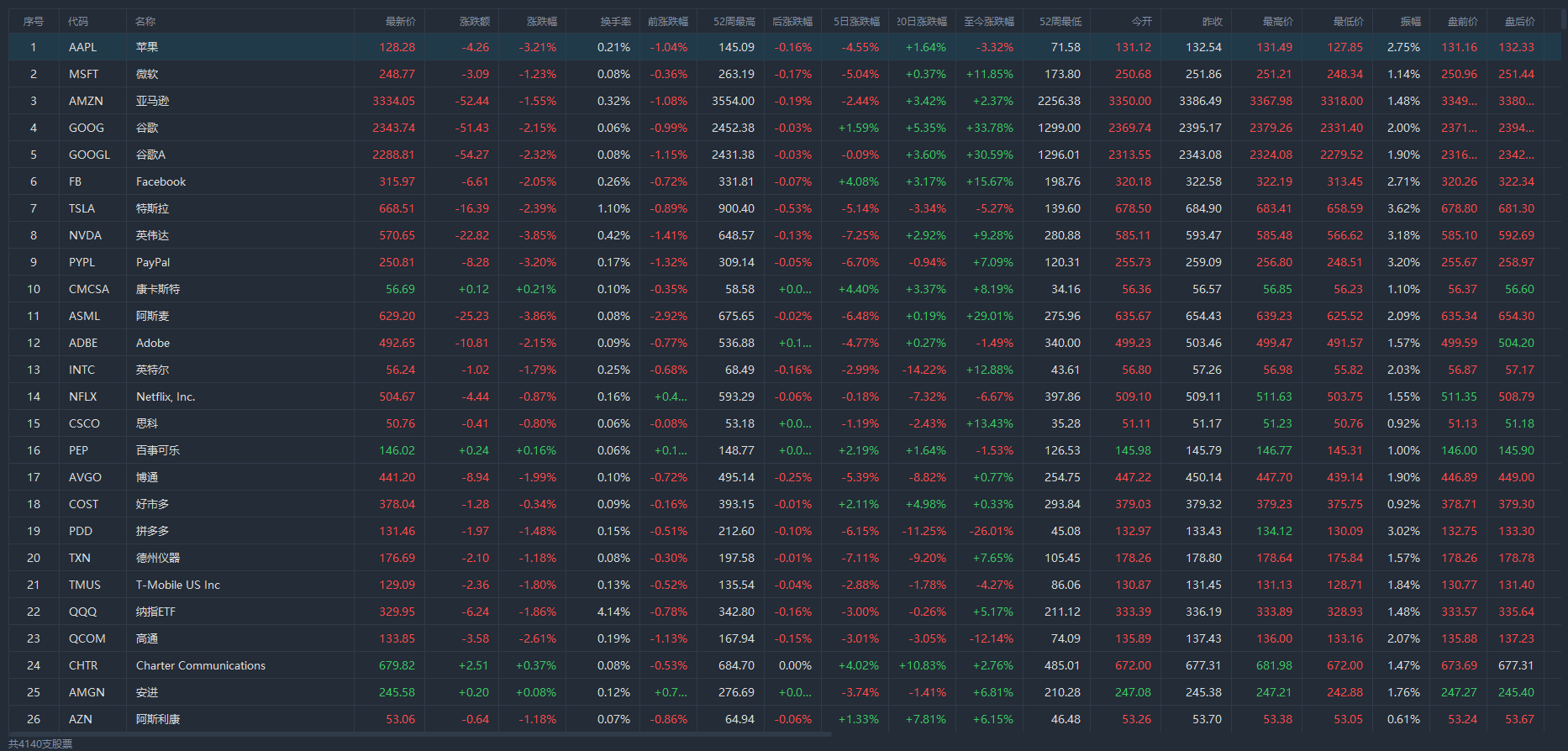1568x751 pixels.
Task: Select the QCOM ticker code
Action: [x=87, y=638]
